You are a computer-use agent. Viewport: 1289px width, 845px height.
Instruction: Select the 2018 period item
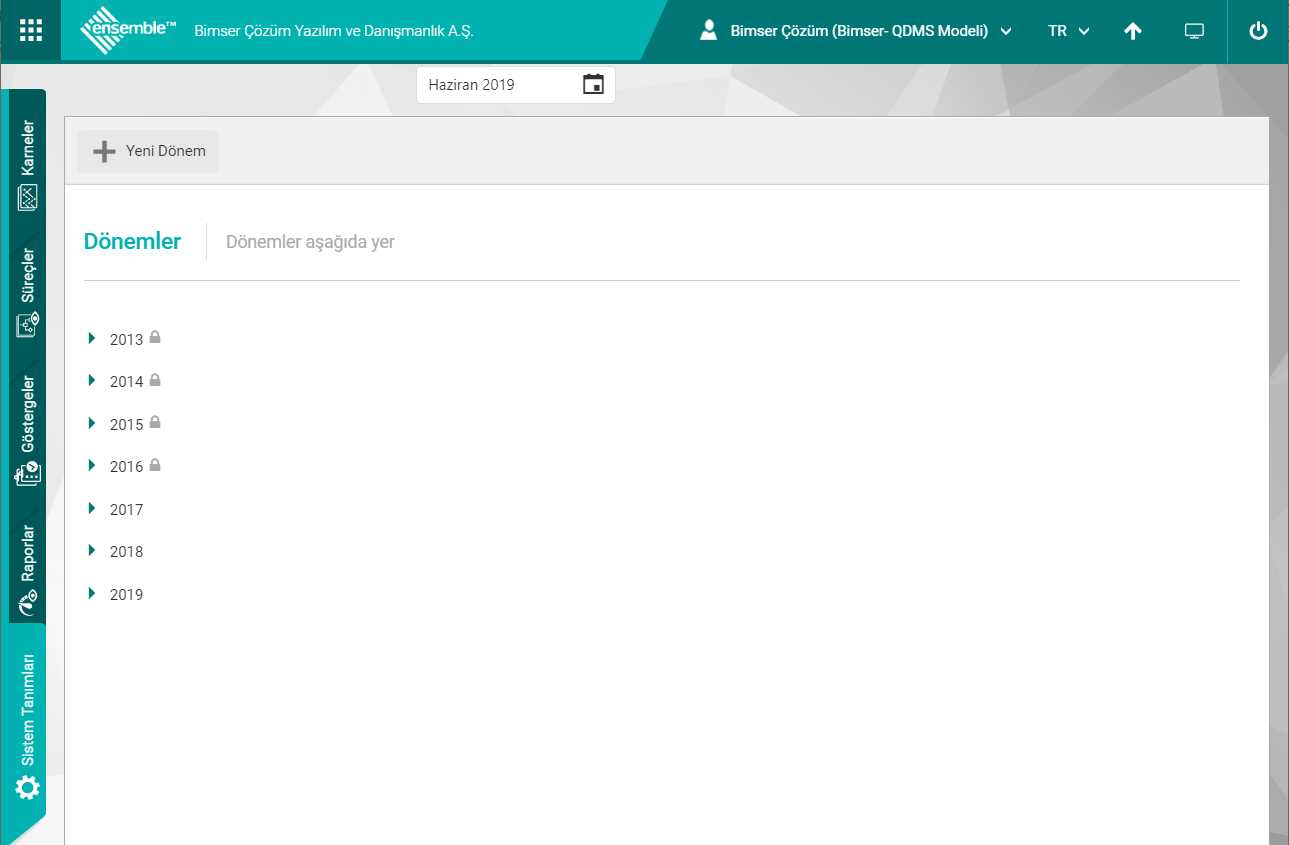[x=127, y=552]
